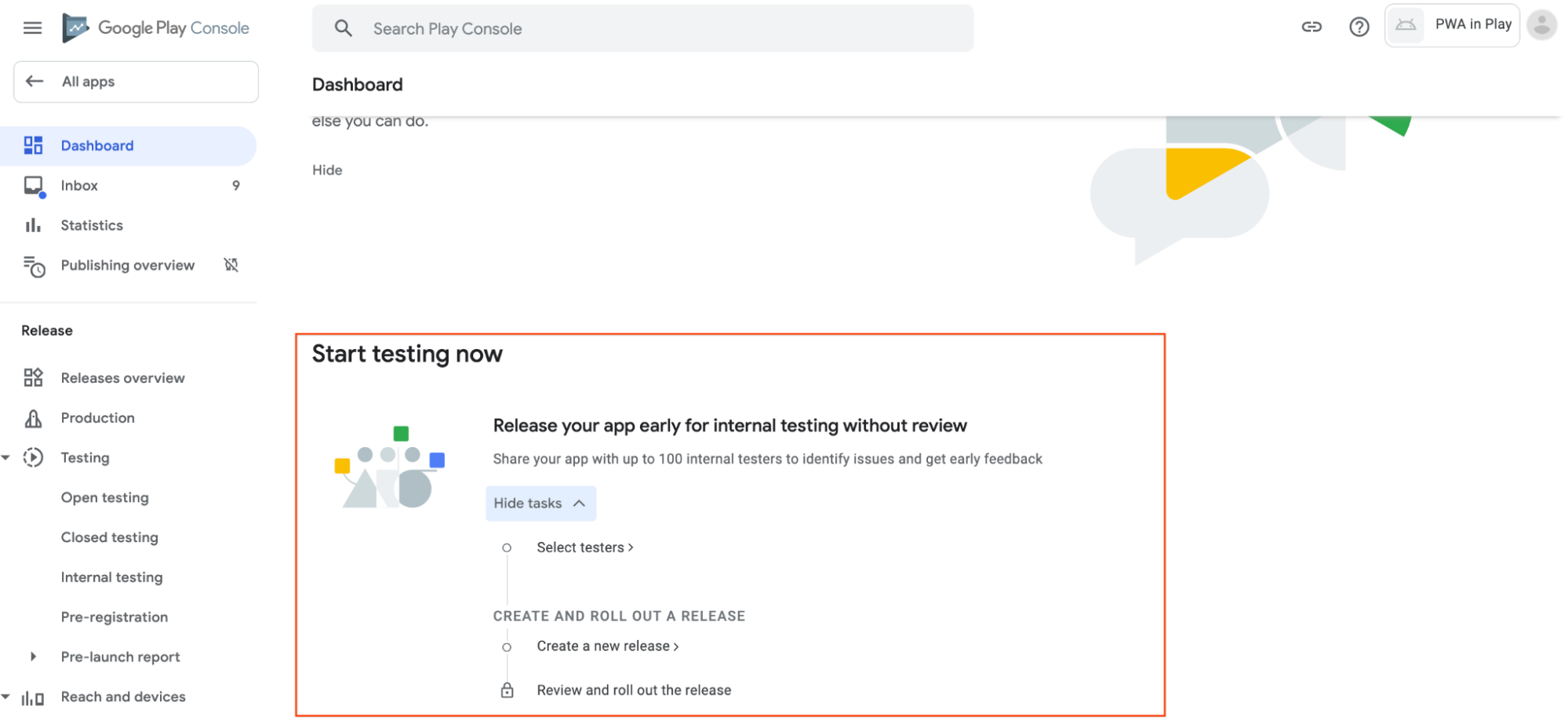1568x724 pixels.
Task: Open Internal testing from the sidebar
Action: (x=111, y=577)
